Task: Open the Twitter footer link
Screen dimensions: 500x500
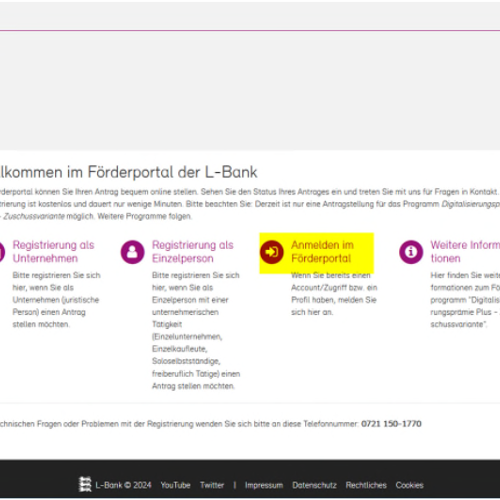Action: [x=212, y=485]
